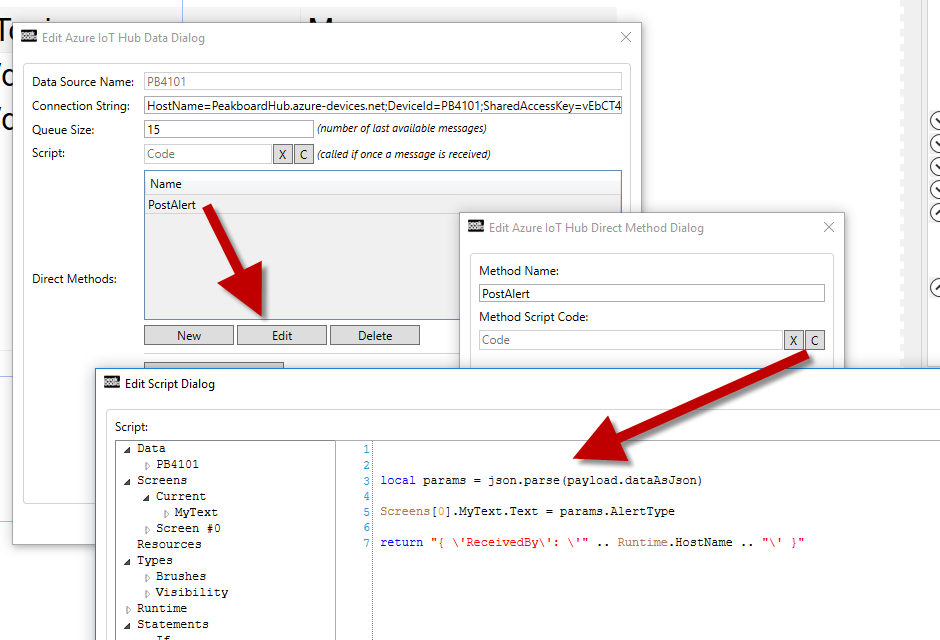Click the Delete direct method button
This screenshot has width=940, height=640.
[x=375, y=336]
